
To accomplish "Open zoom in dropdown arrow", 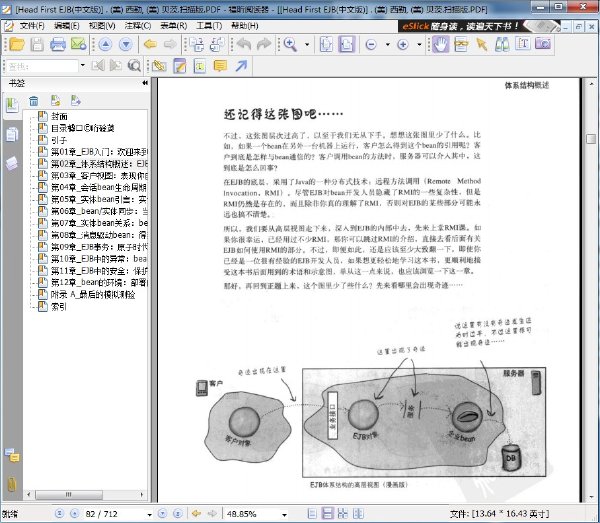I will pyautogui.click(x=419, y=45).
